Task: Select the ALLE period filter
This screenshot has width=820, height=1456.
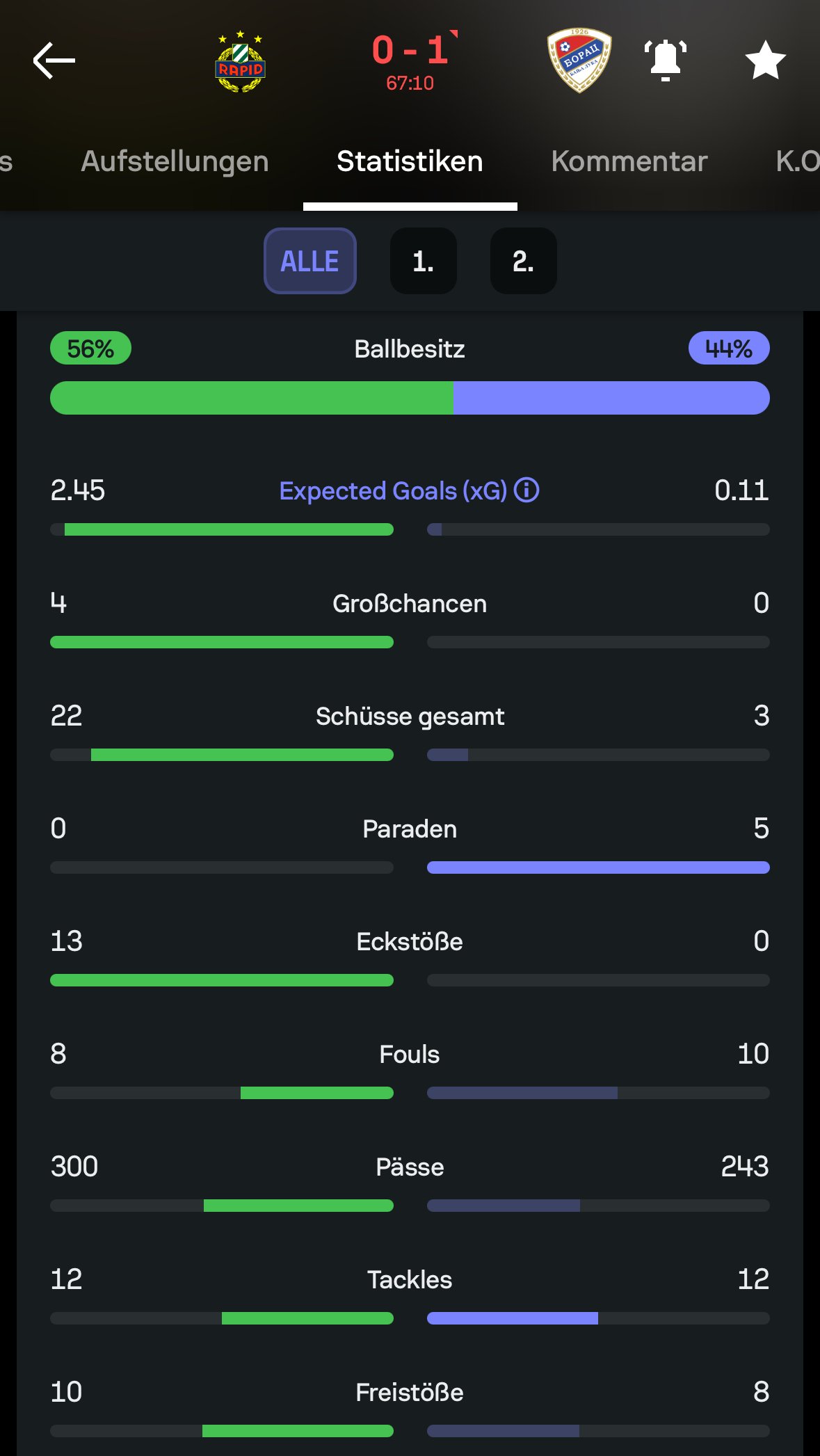Action: click(310, 261)
